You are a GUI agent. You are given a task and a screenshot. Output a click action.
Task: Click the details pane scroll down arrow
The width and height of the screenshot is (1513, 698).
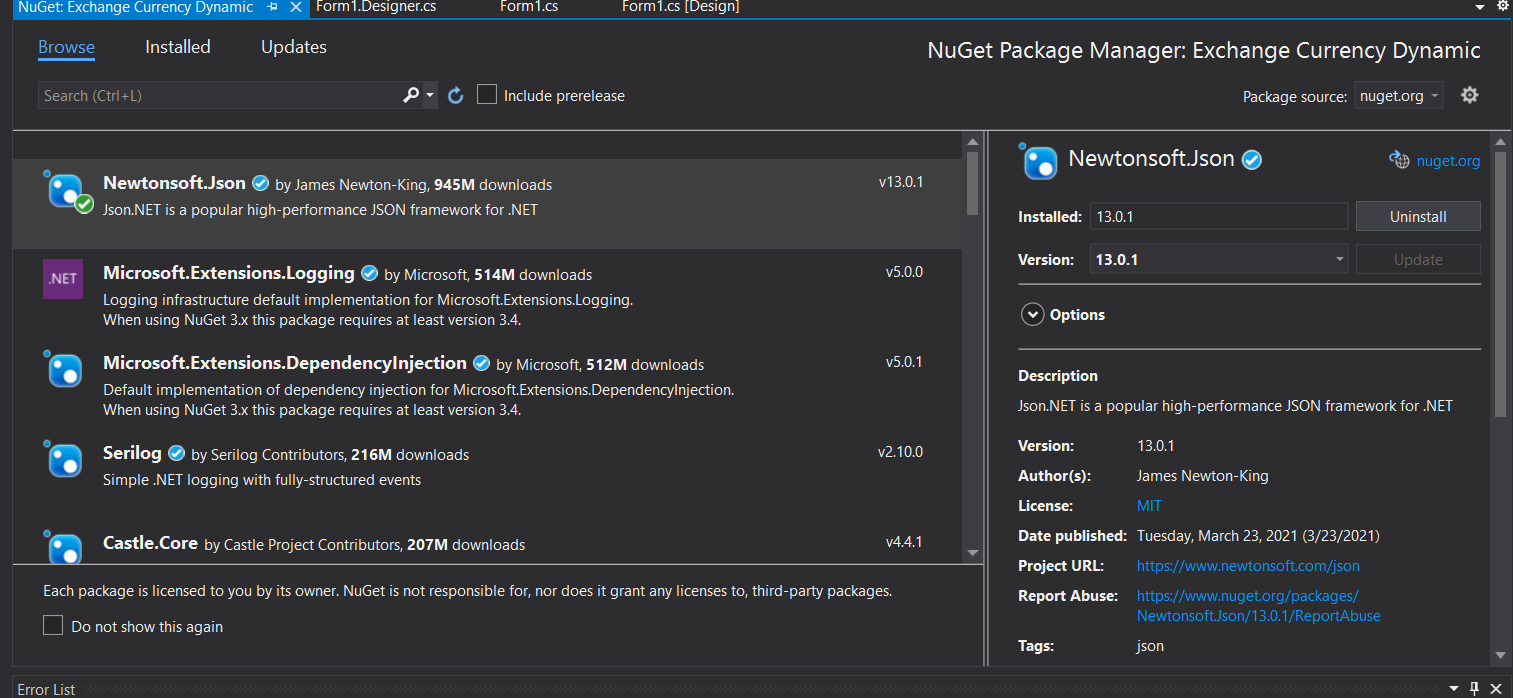coord(1500,655)
